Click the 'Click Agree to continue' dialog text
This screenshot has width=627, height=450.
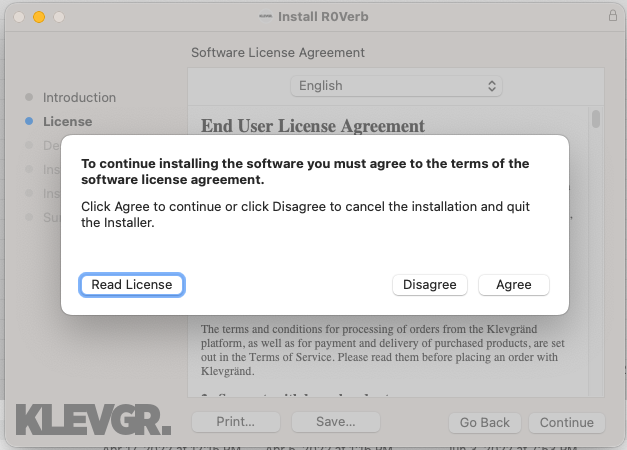pos(305,214)
